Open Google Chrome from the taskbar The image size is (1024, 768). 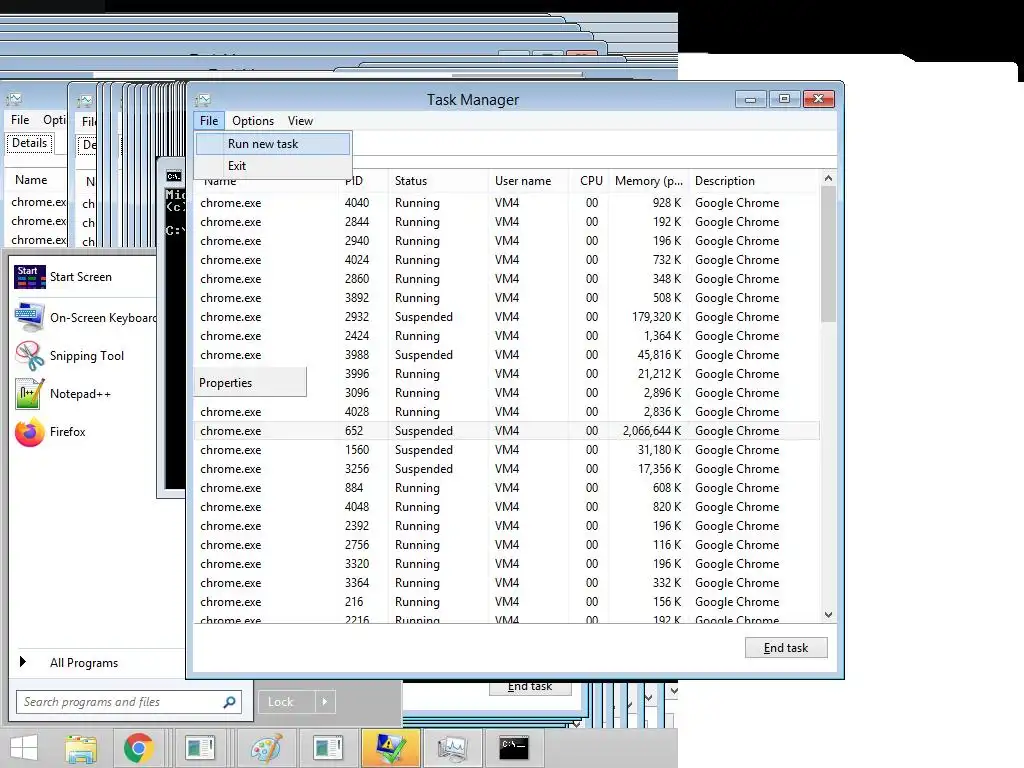[x=138, y=748]
